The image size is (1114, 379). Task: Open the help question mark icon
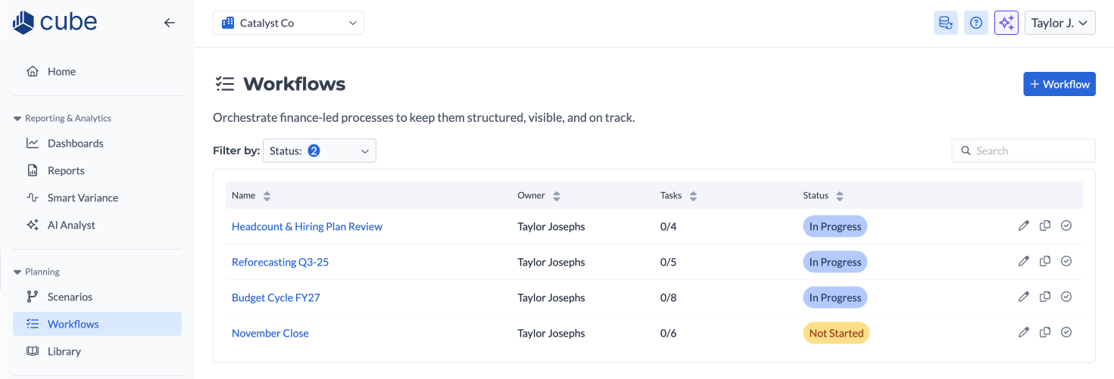click(976, 23)
